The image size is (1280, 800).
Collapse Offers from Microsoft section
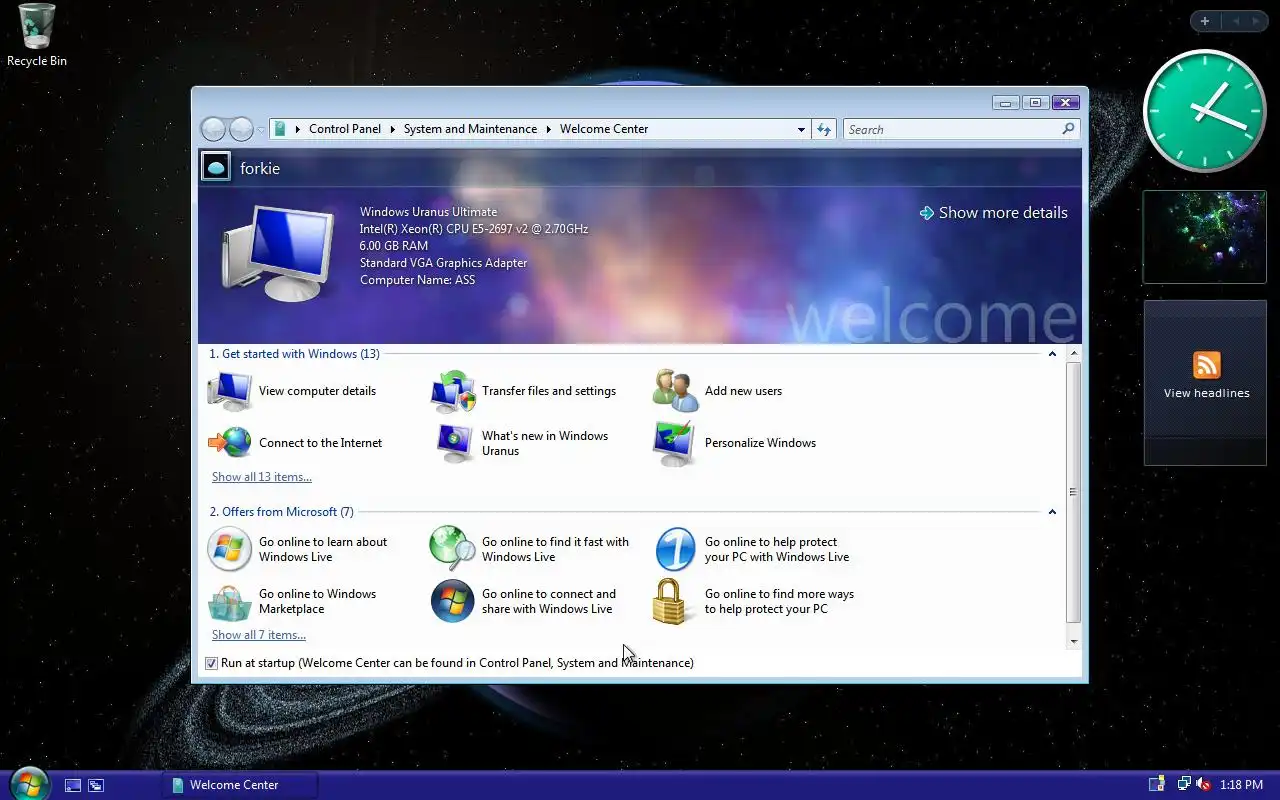[1052, 512]
